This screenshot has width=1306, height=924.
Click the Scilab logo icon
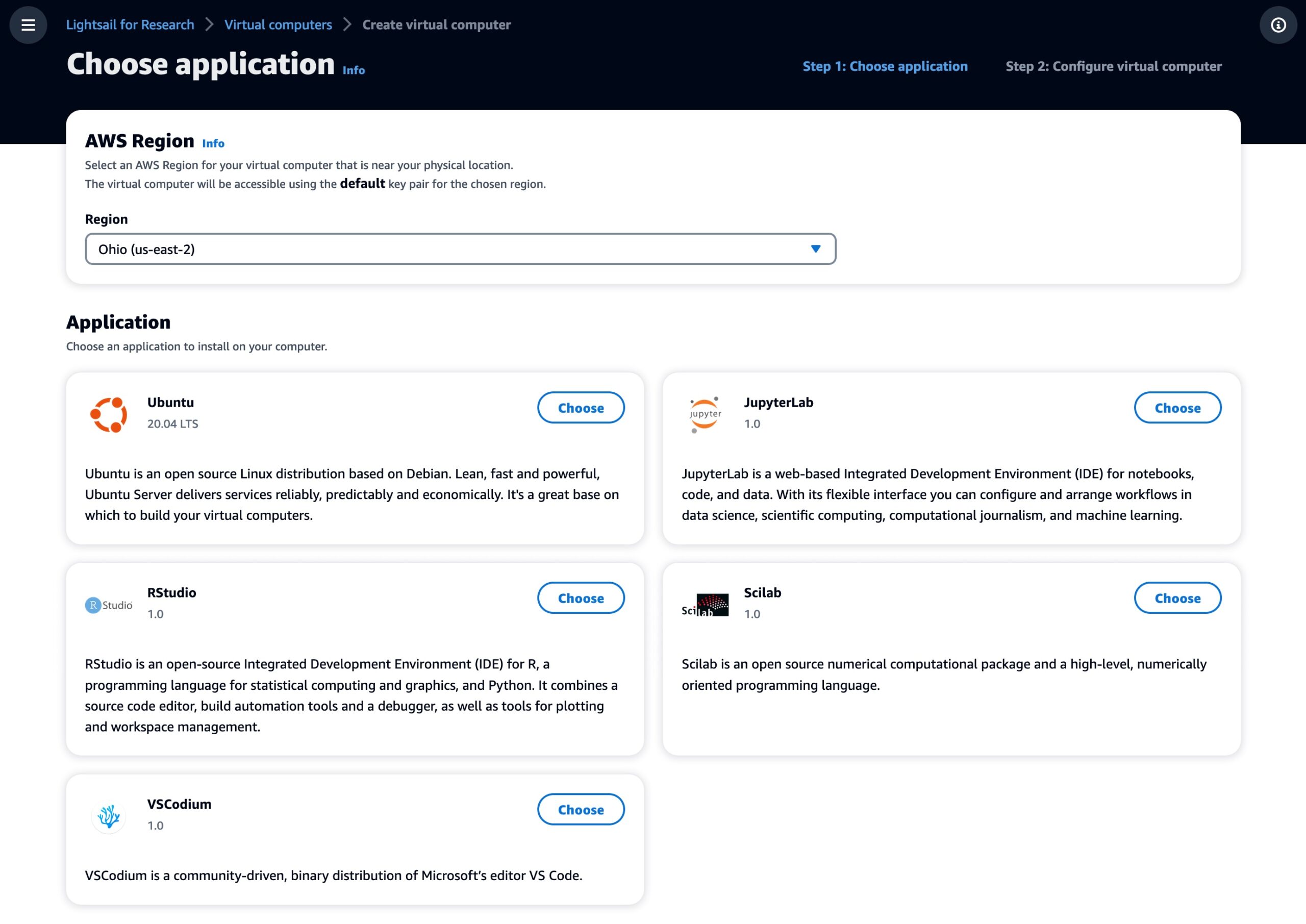pyautogui.click(x=705, y=605)
